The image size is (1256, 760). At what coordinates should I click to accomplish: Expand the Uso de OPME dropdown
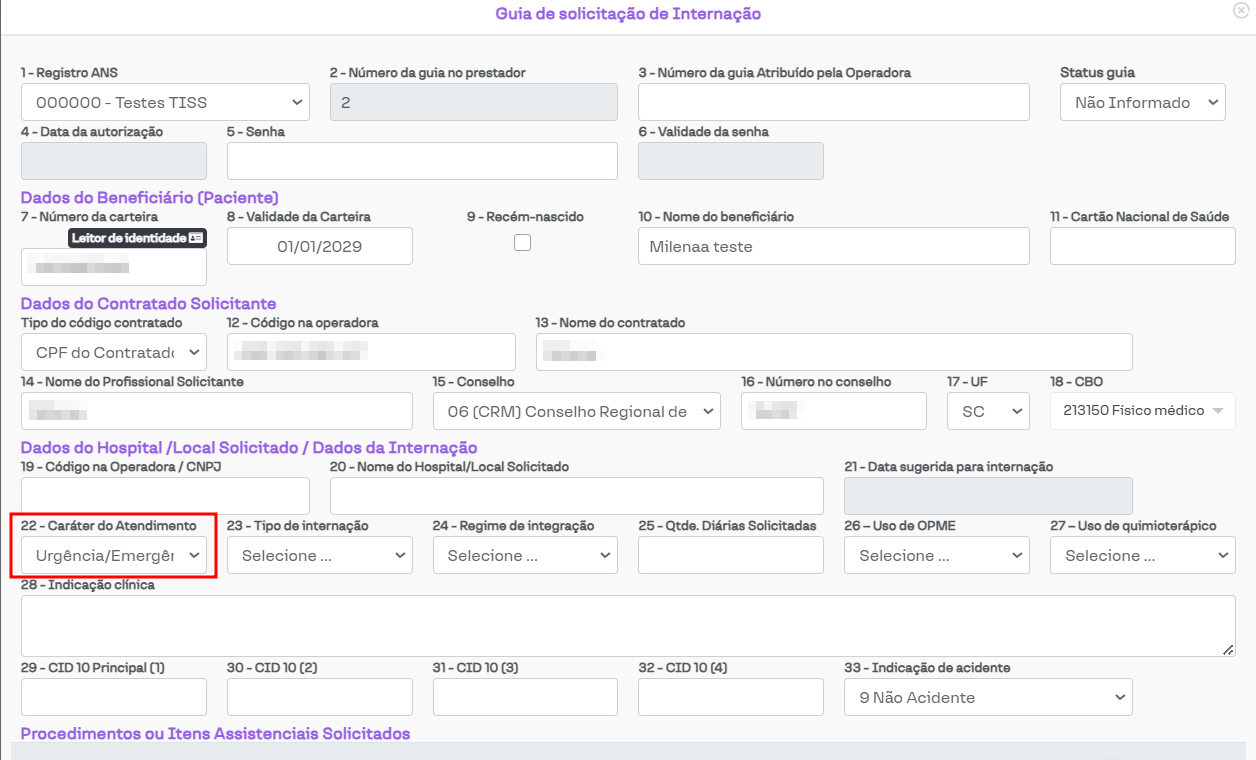click(x=936, y=555)
